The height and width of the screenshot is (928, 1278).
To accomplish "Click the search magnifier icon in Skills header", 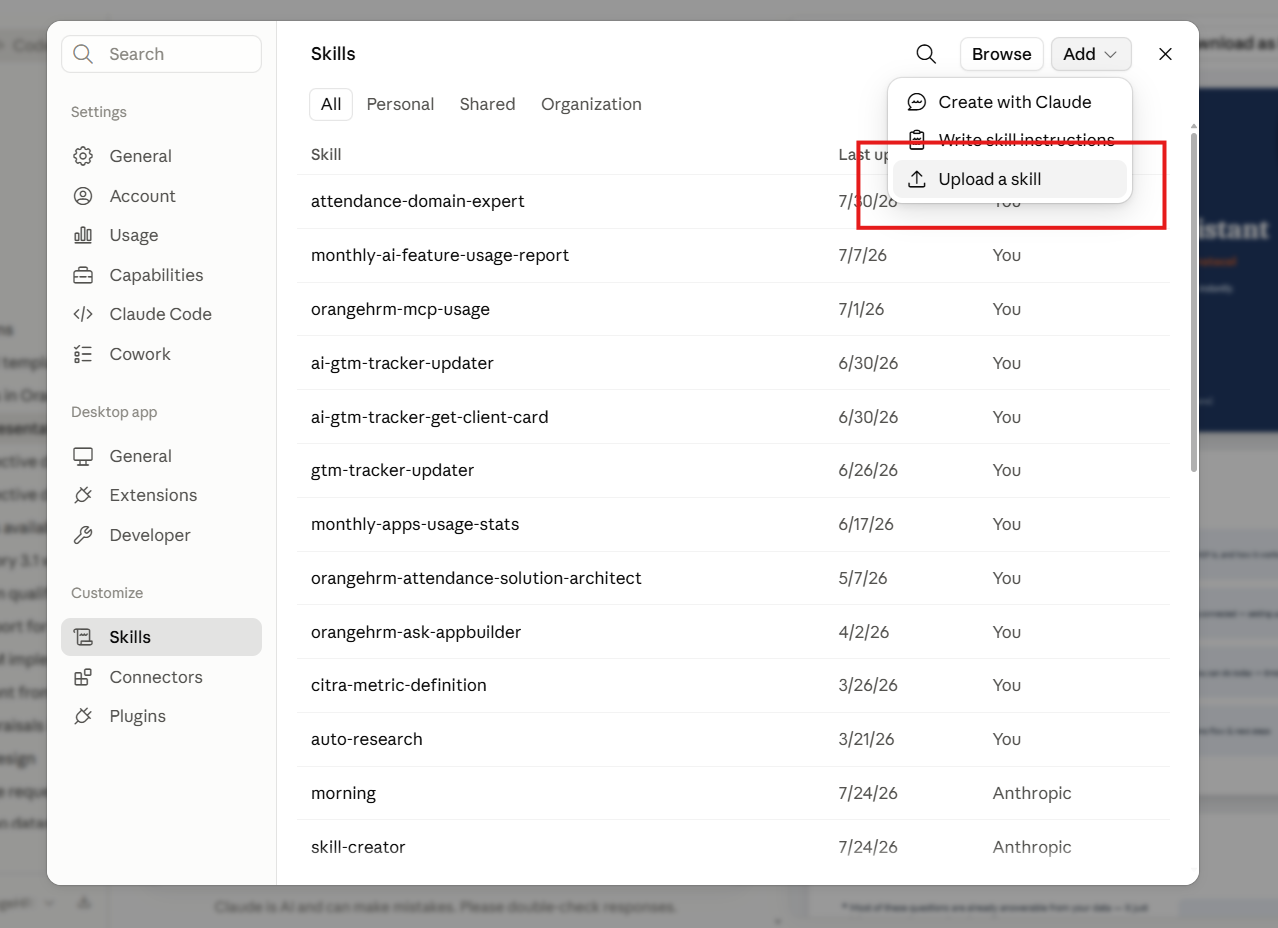I will [926, 54].
